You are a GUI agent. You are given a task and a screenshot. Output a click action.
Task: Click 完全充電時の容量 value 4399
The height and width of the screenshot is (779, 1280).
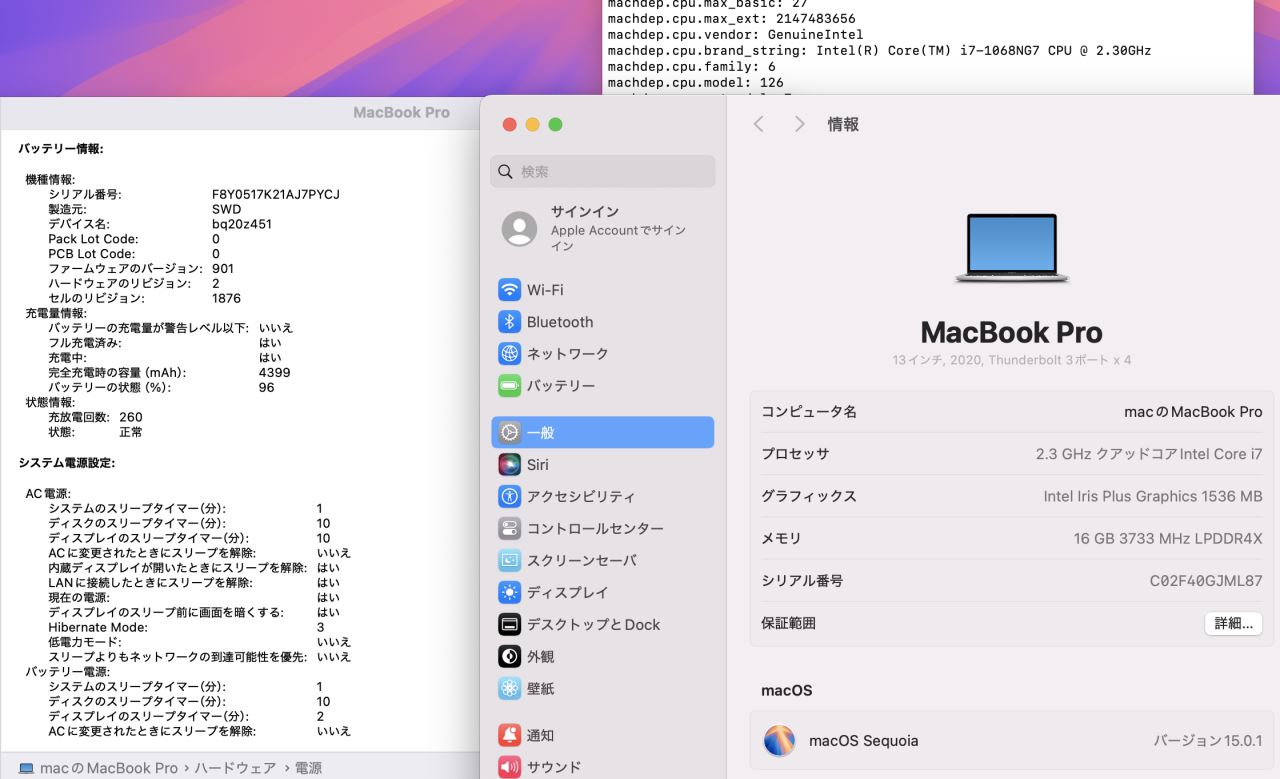tap(274, 372)
